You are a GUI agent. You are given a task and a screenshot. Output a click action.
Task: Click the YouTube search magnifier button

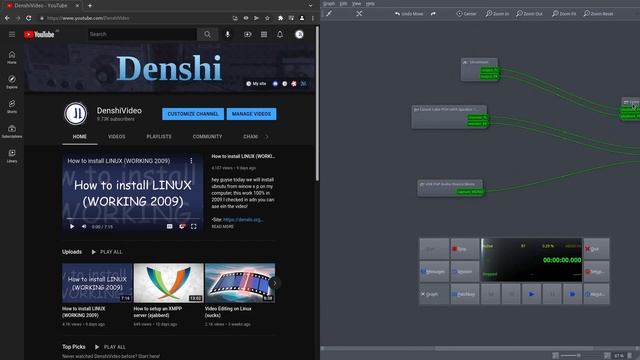tap(207, 34)
